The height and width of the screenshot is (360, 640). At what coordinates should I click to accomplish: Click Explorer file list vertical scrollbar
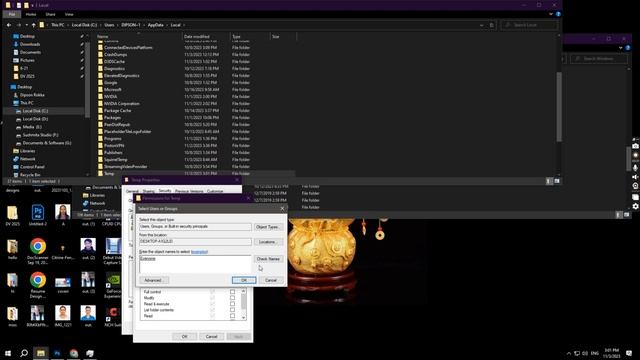[559, 106]
